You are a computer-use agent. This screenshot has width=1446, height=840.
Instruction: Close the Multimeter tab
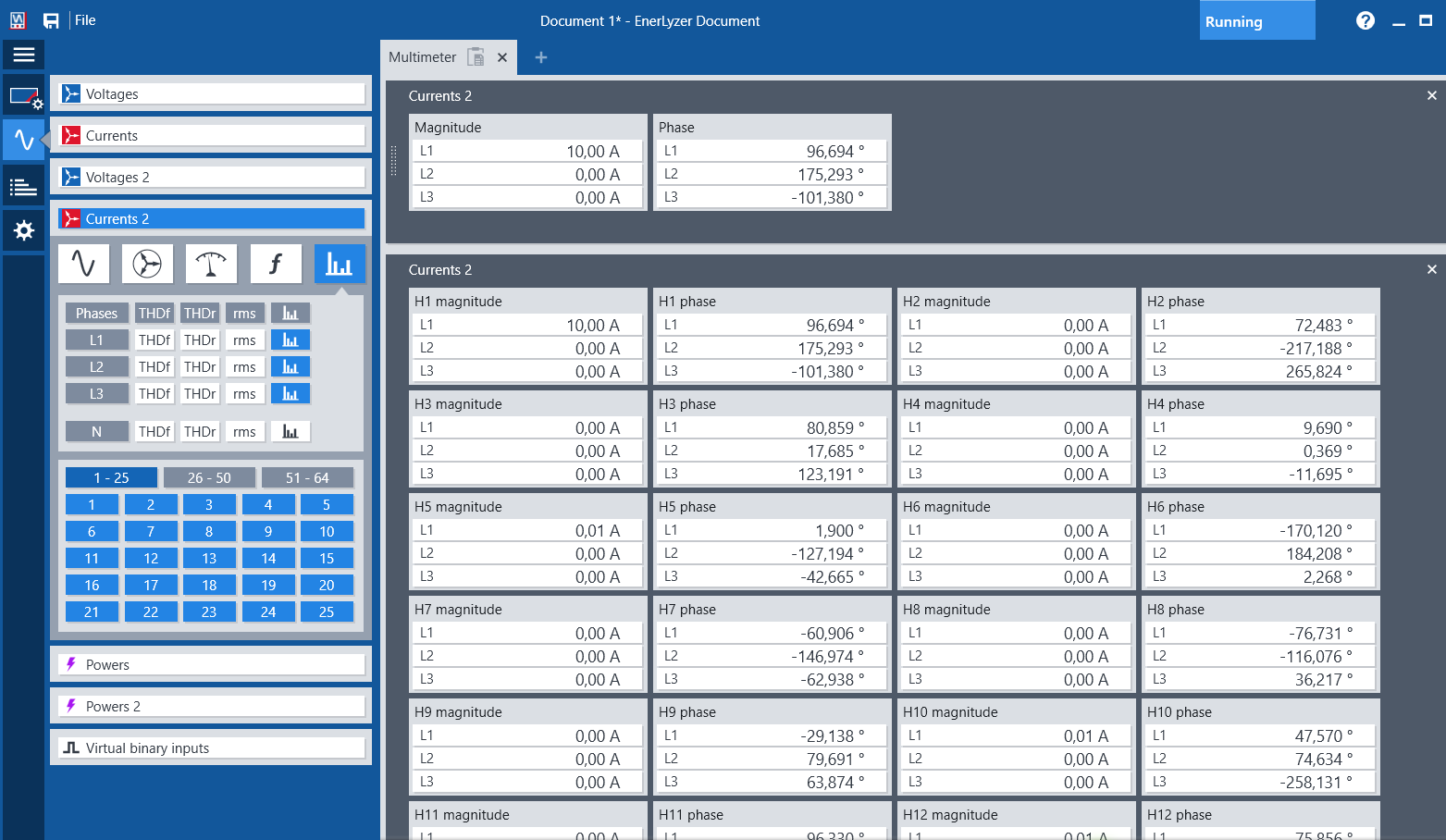(x=502, y=57)
